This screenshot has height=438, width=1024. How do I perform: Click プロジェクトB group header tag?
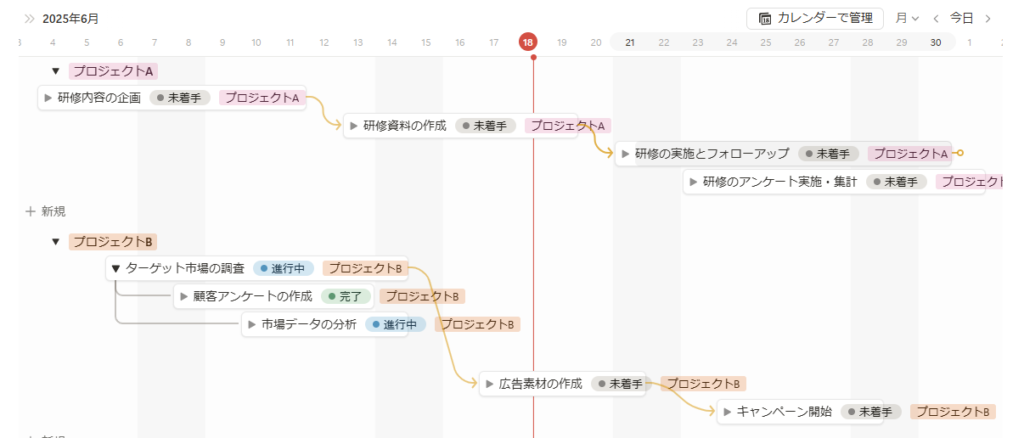point(113,242)
